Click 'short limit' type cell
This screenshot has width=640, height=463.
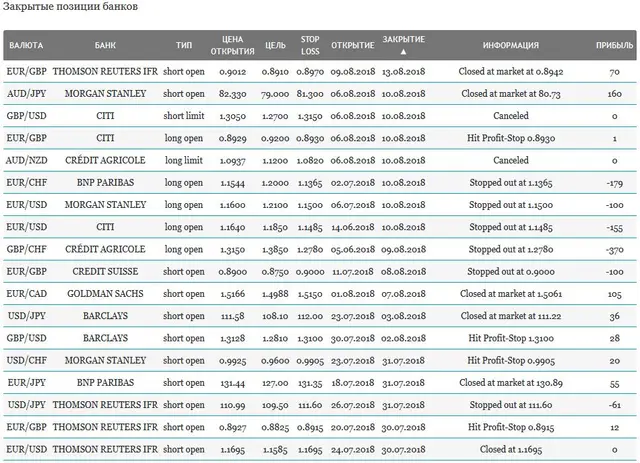pos(184,116)
